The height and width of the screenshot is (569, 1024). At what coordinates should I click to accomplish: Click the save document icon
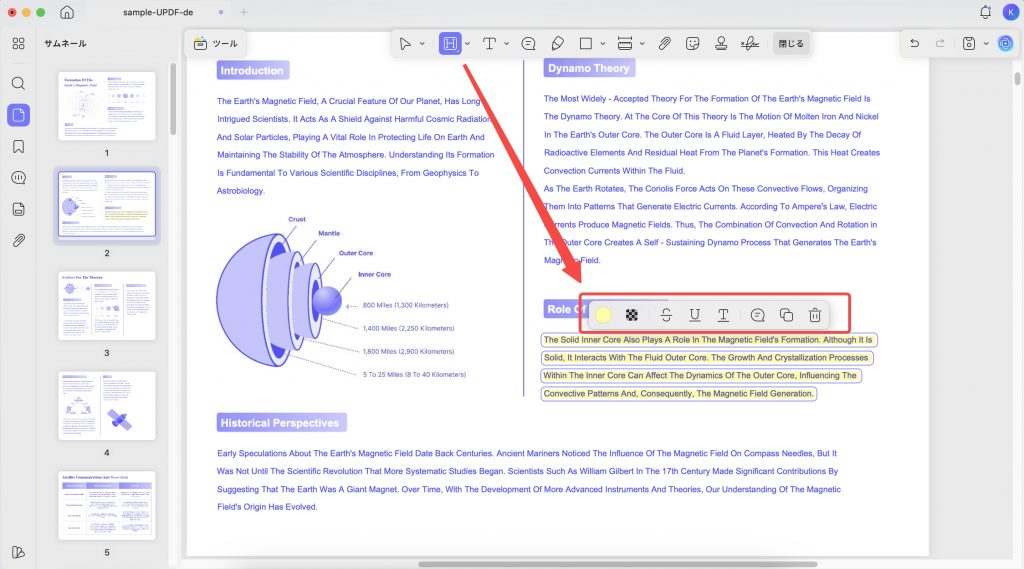(969, 43)
